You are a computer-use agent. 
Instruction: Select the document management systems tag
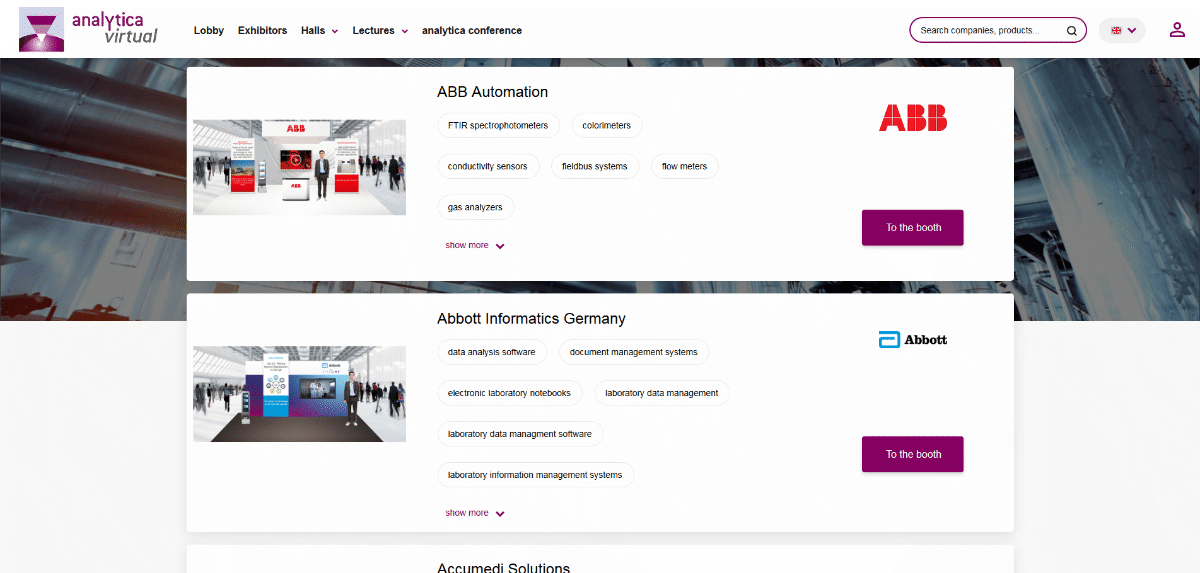coord(634,352)
